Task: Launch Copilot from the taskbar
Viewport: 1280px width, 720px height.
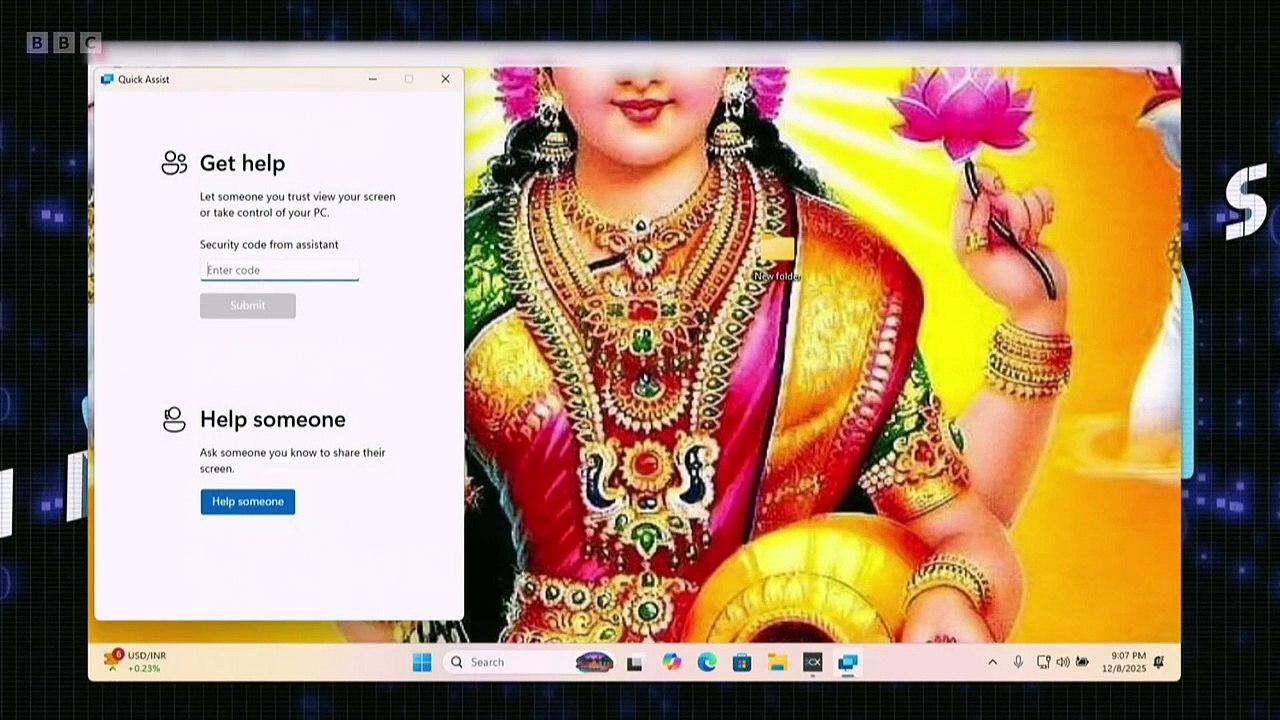Action: point(671,662)
